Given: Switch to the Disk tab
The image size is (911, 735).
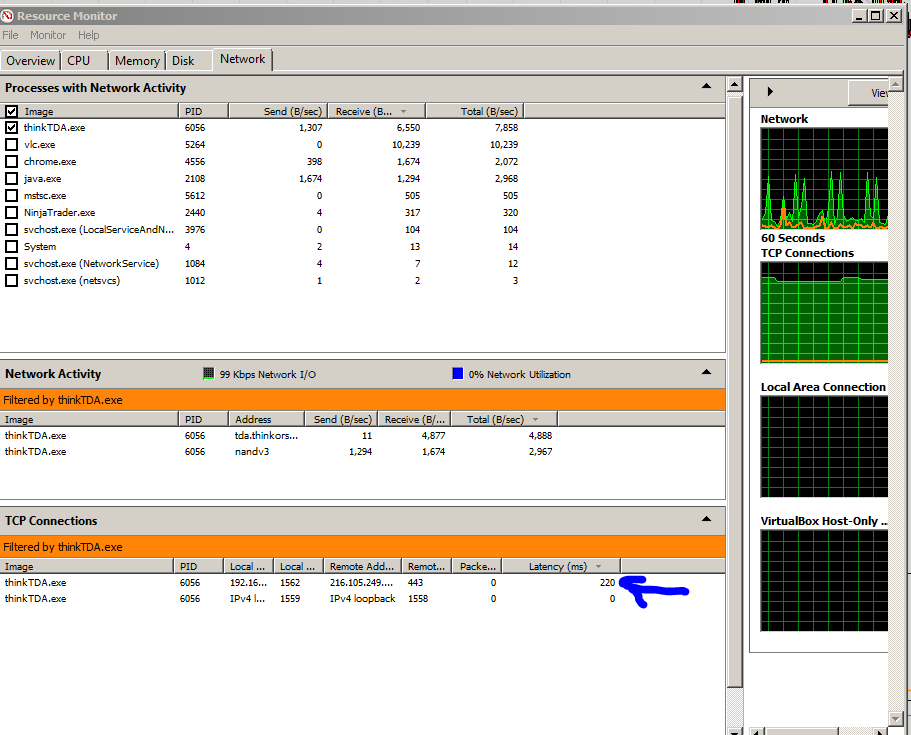Looking at the screenshot, I should pyautogui.click(x=188, y=61).
